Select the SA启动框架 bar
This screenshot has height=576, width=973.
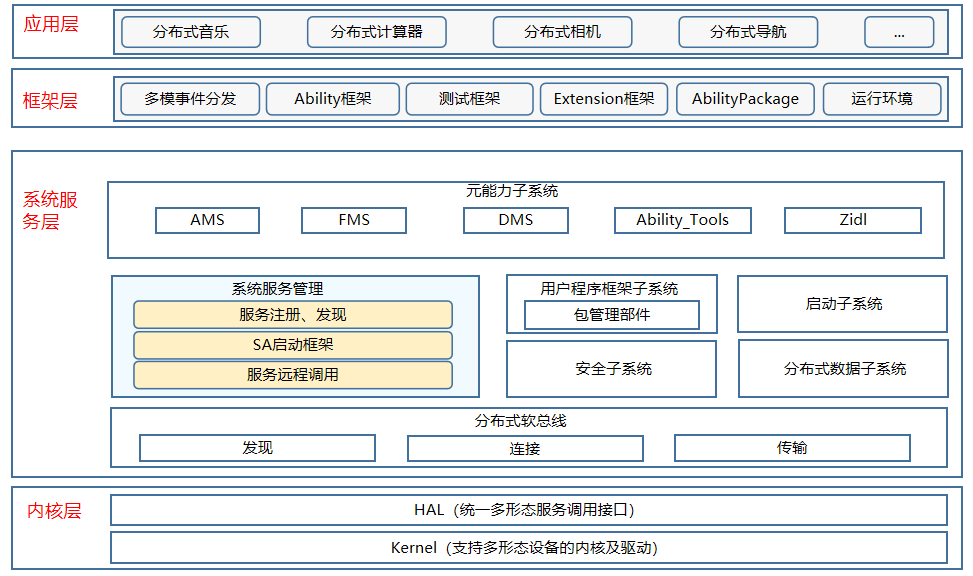tap(293, 345)
